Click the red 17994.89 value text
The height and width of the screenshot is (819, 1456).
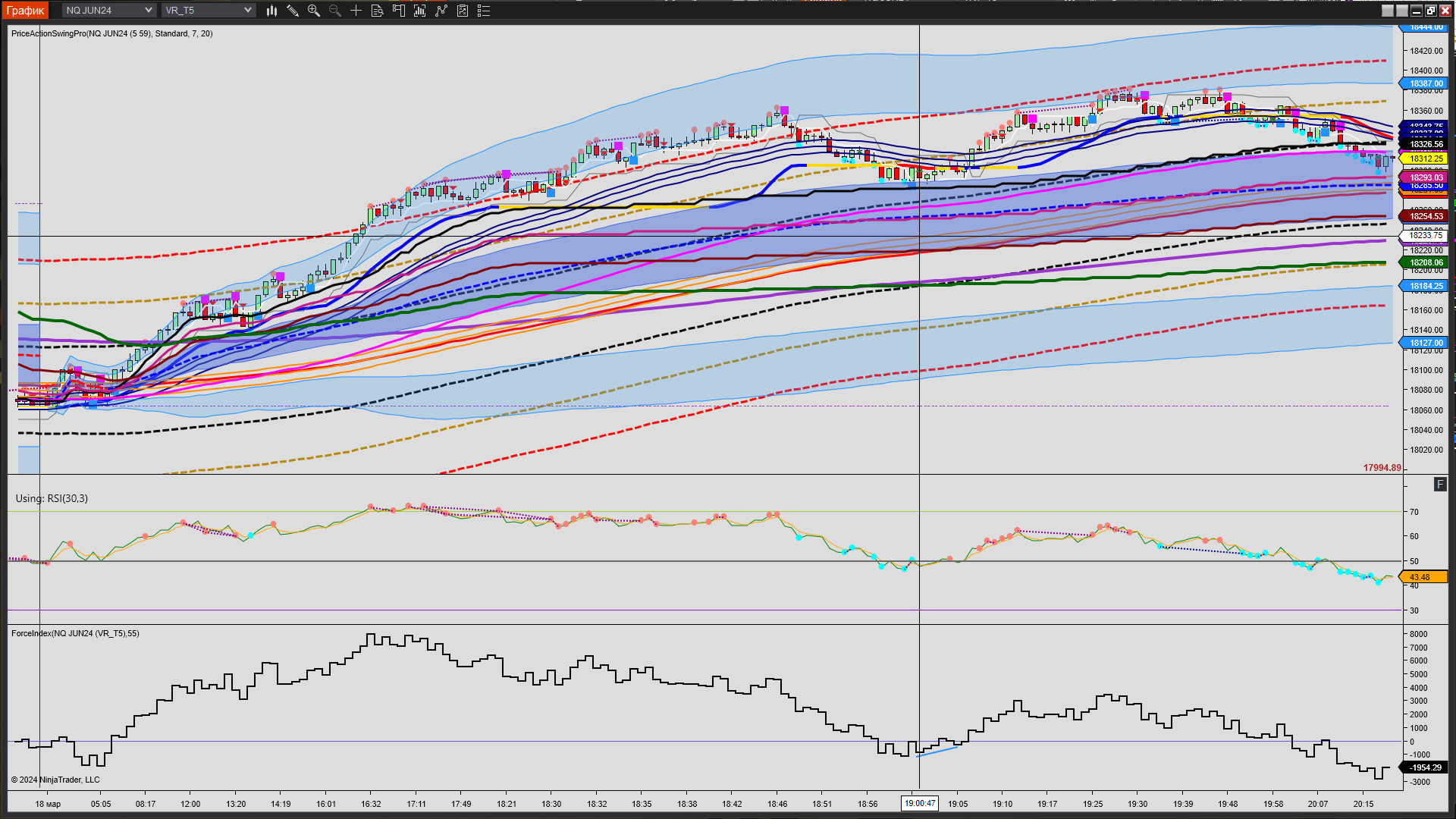[x=1382, y=468]
